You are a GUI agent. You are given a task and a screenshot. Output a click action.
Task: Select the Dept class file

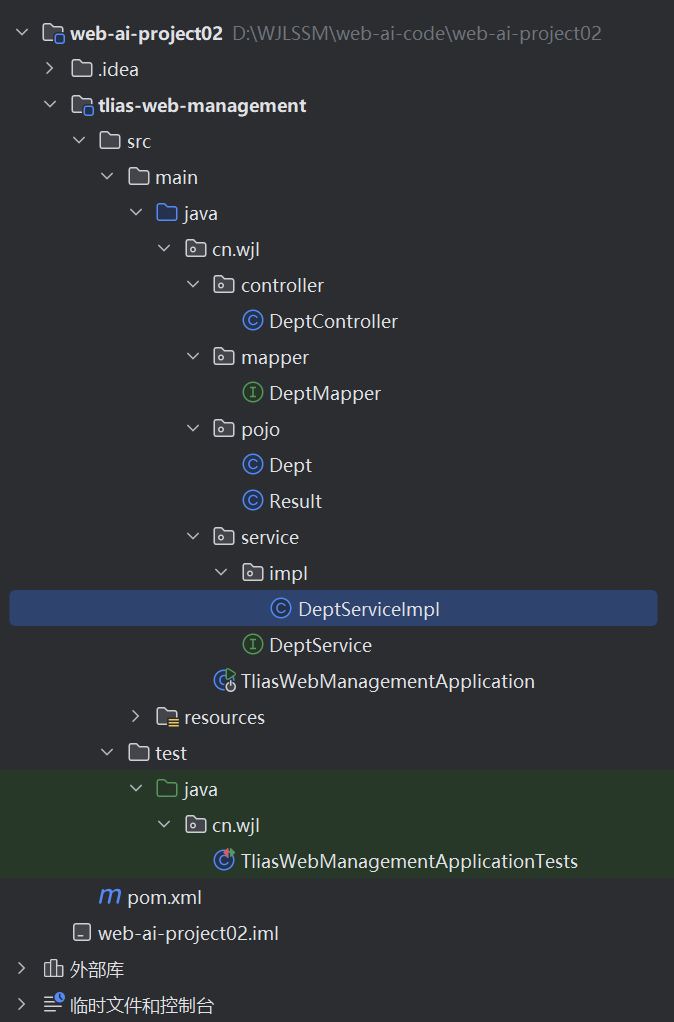click(x=290, y=465)
